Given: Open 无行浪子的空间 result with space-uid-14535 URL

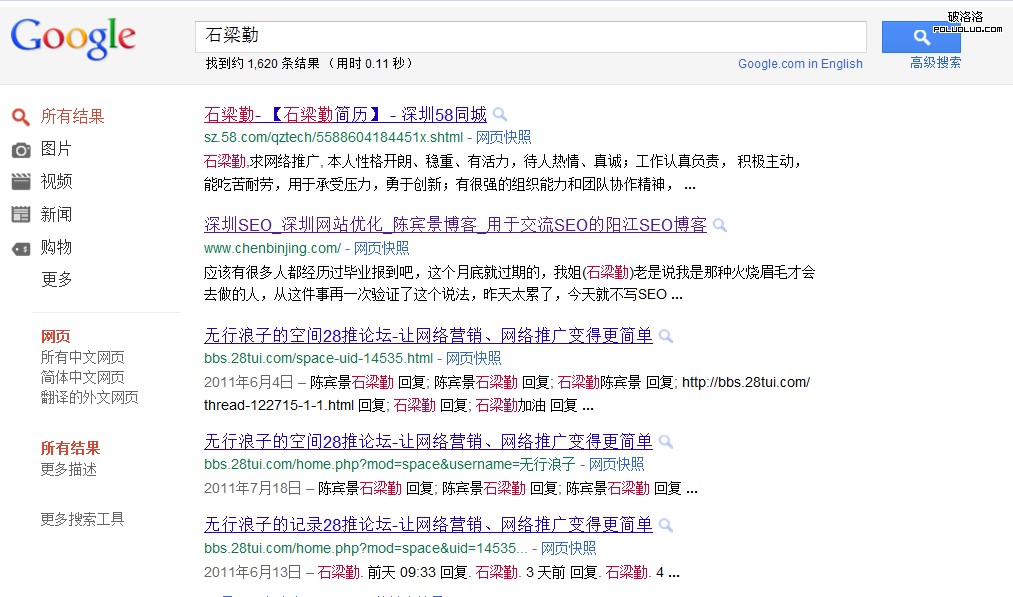Looking at the screenshot, I should (x=428, y=335).
